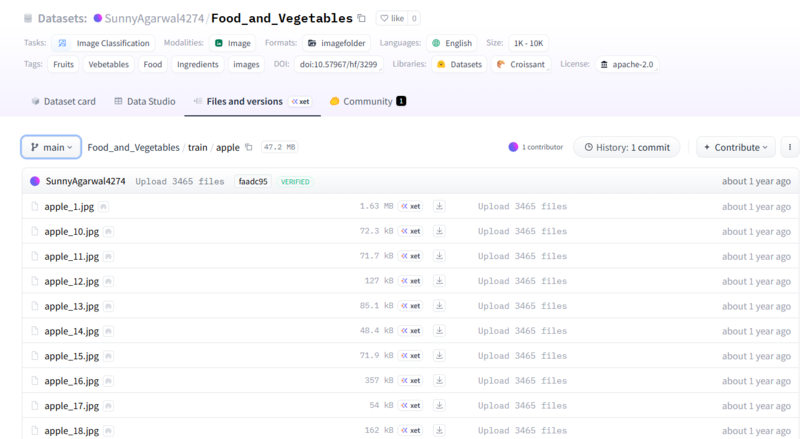Click the xet badge for apple_1.jpg
Viewport: 800px width, 439px height.
[410, 206]
